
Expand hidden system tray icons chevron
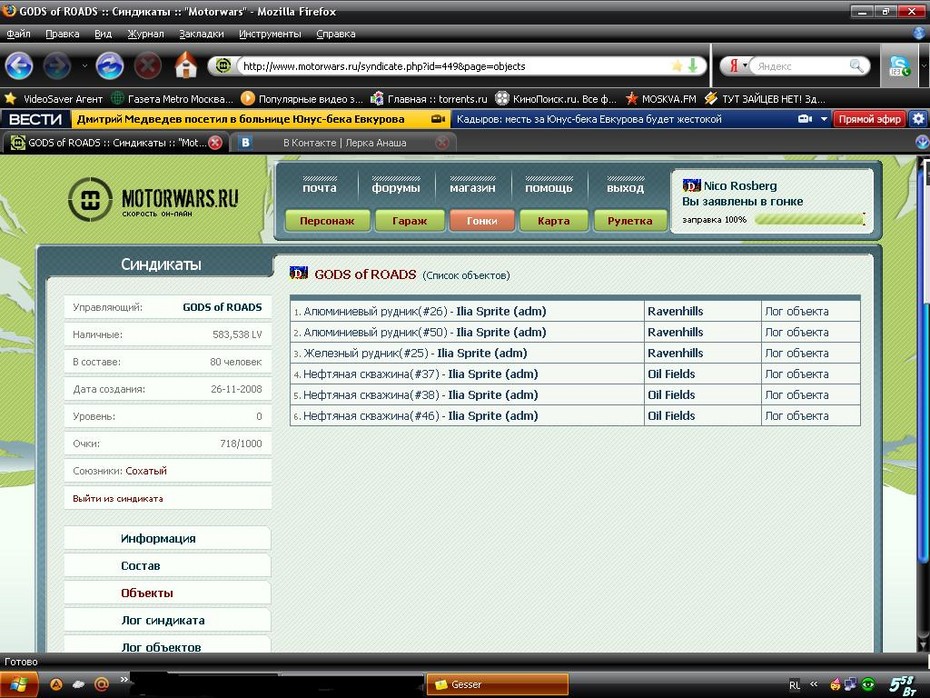pyautogui.click(x=814, y=685)
